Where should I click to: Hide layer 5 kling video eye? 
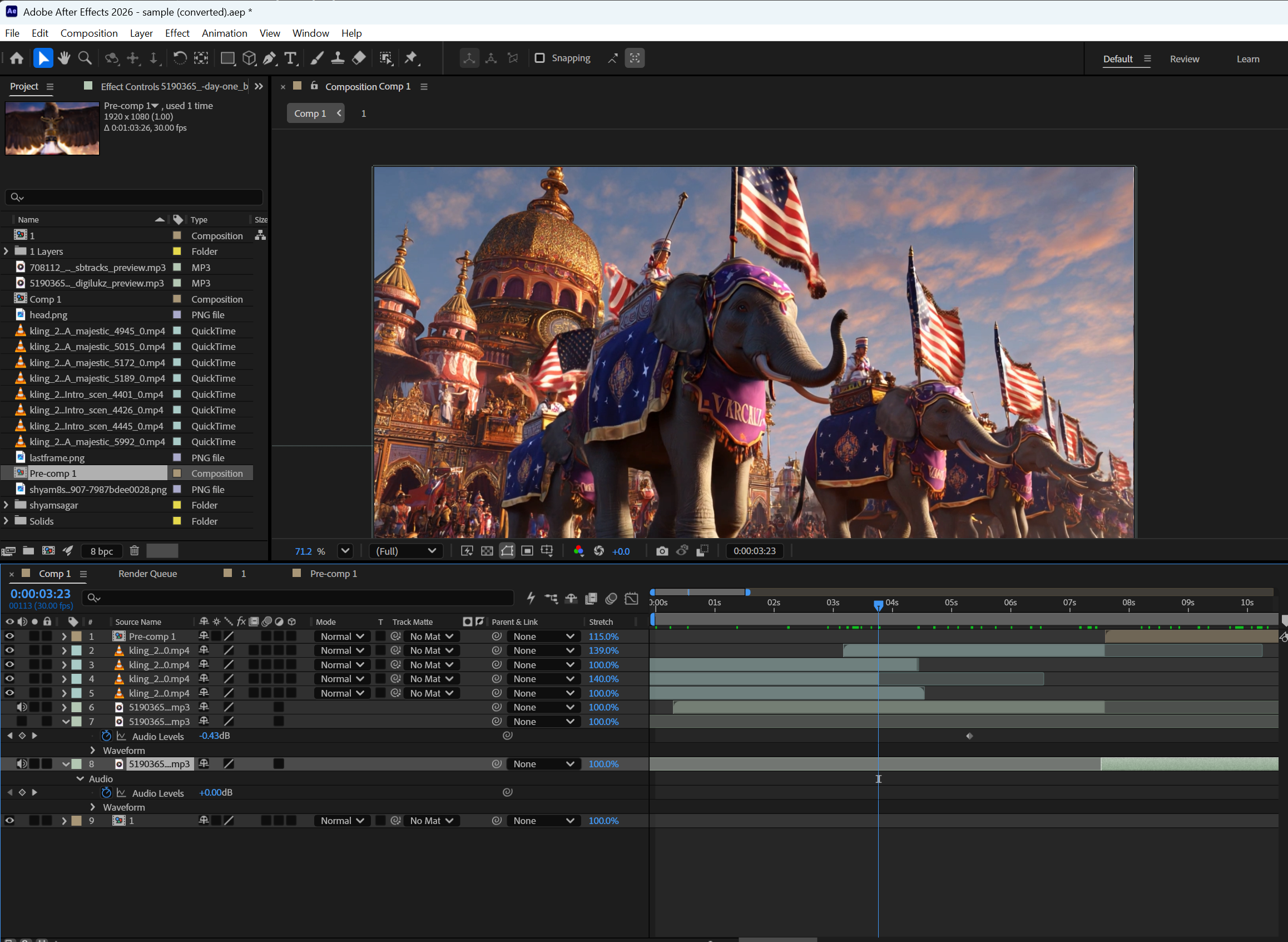click(9, 693)
